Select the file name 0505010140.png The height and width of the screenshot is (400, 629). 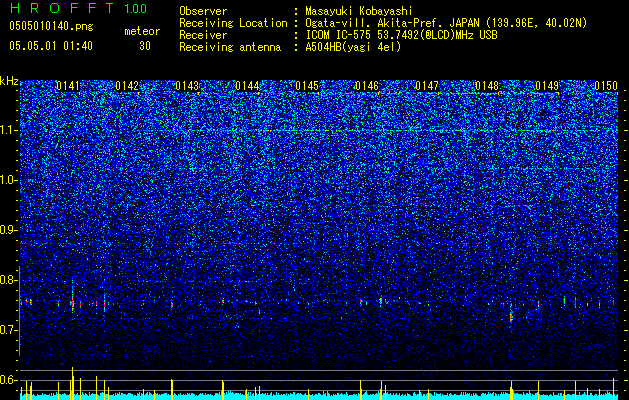pyautogui.click(x=51, y=26)
